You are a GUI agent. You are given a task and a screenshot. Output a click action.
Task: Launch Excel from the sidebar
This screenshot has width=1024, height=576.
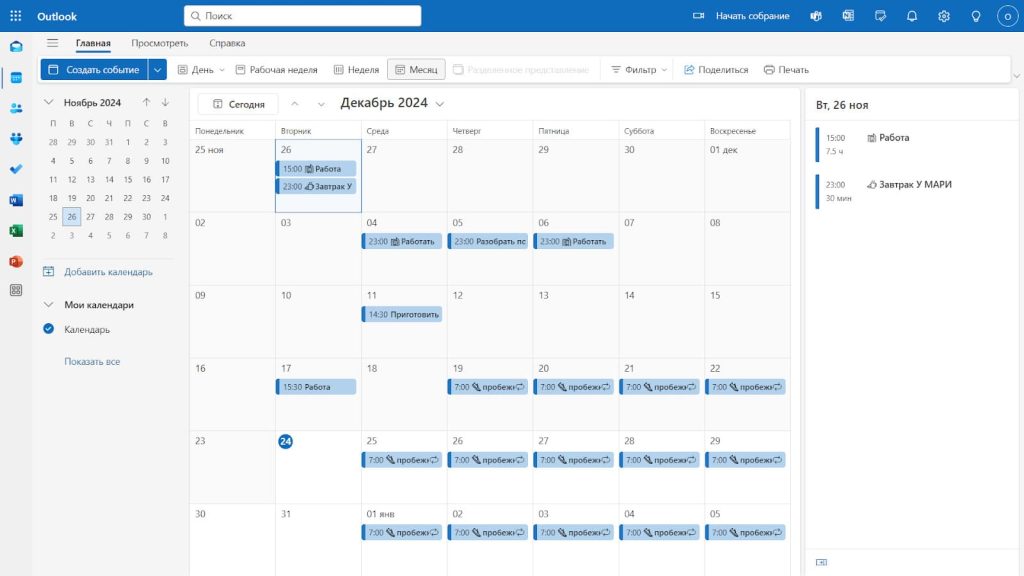(16, 231)
